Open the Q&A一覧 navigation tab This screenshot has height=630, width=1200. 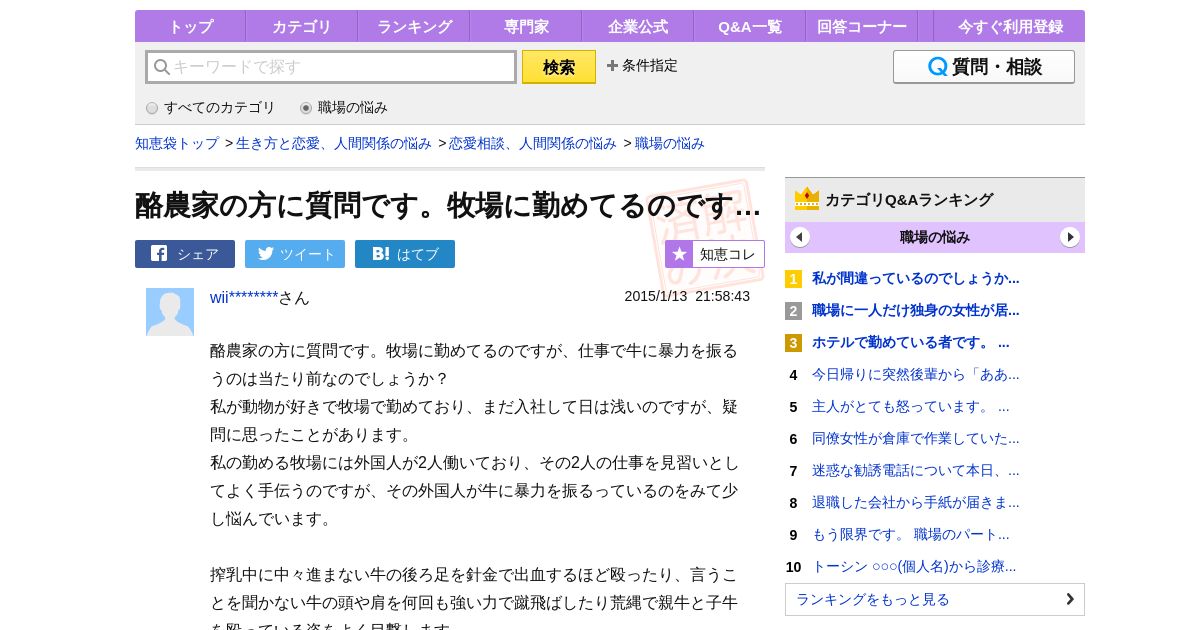point(749,27)
